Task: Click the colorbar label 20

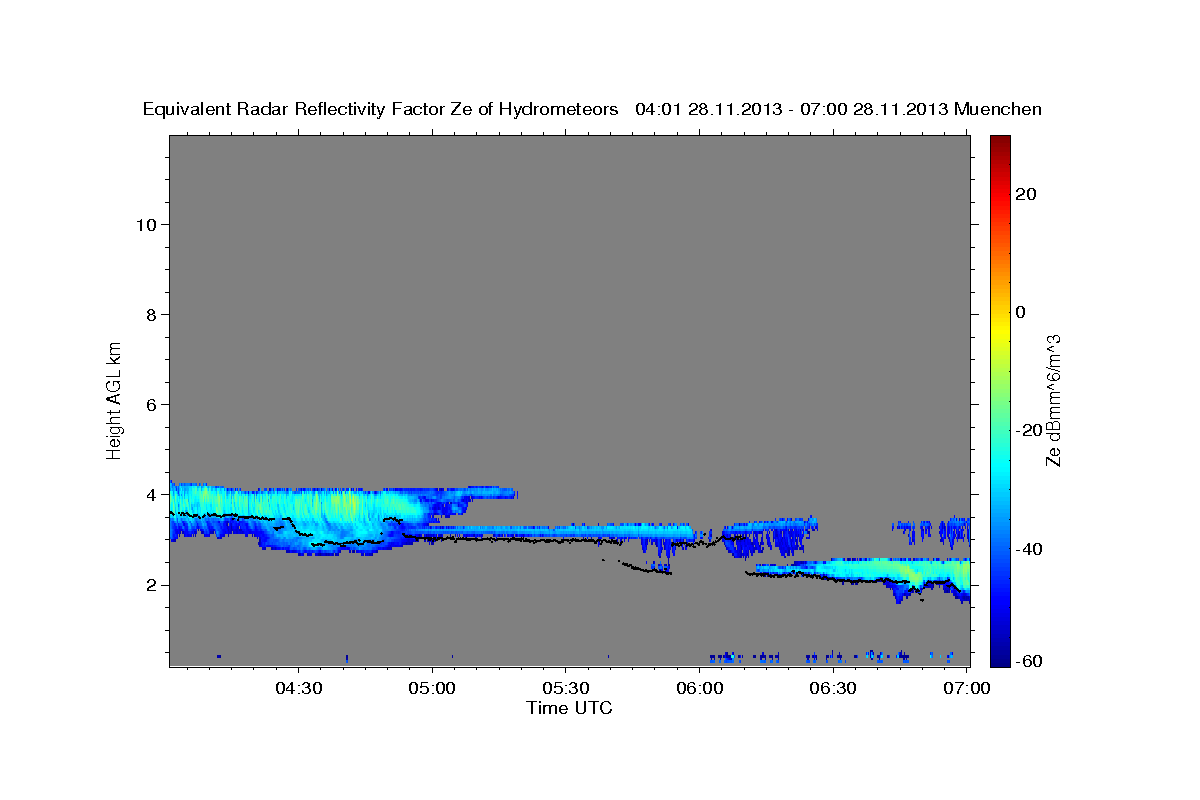Action: pos(1026,193)
